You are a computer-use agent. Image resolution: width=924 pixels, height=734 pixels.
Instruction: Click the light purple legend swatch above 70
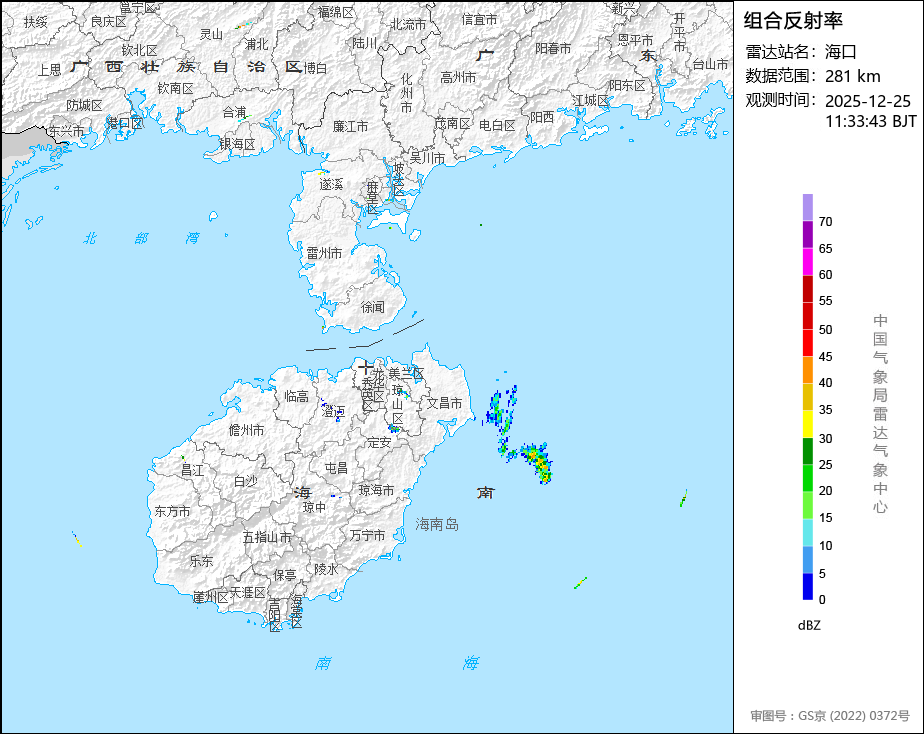(807, 207)
